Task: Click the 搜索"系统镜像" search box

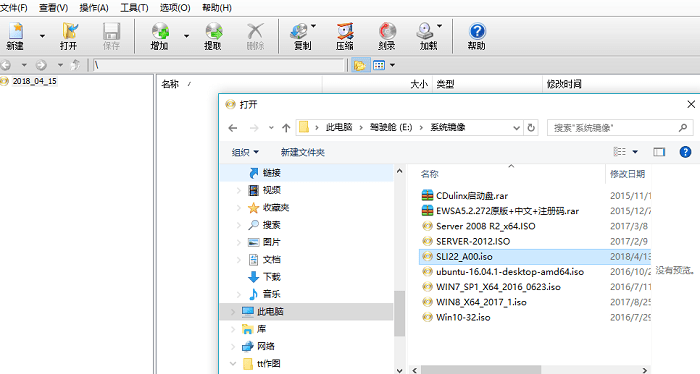Action: [x=620, y=128]
